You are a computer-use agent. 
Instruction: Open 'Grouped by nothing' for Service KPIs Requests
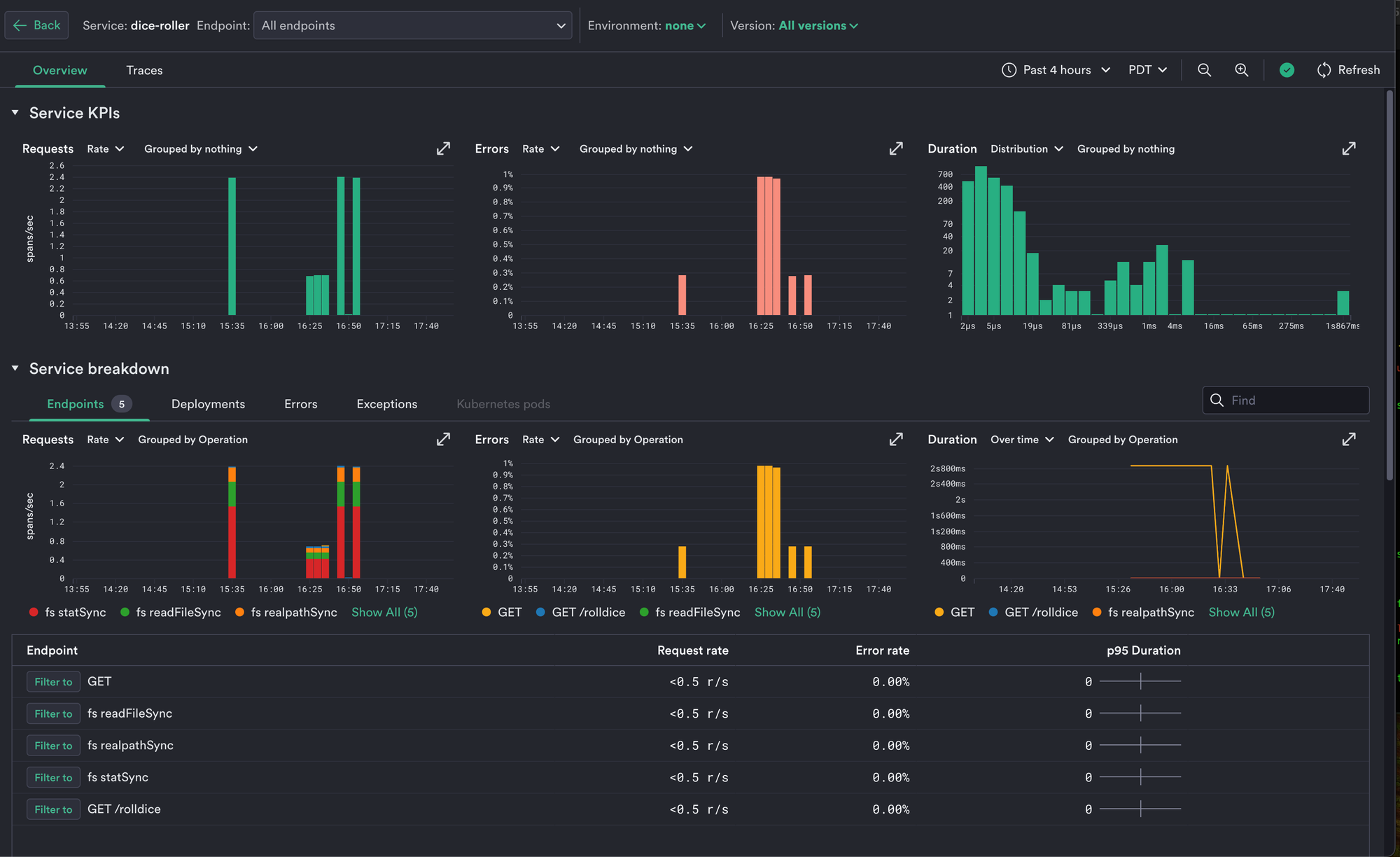pyautogui.click(x=201, y=148)
